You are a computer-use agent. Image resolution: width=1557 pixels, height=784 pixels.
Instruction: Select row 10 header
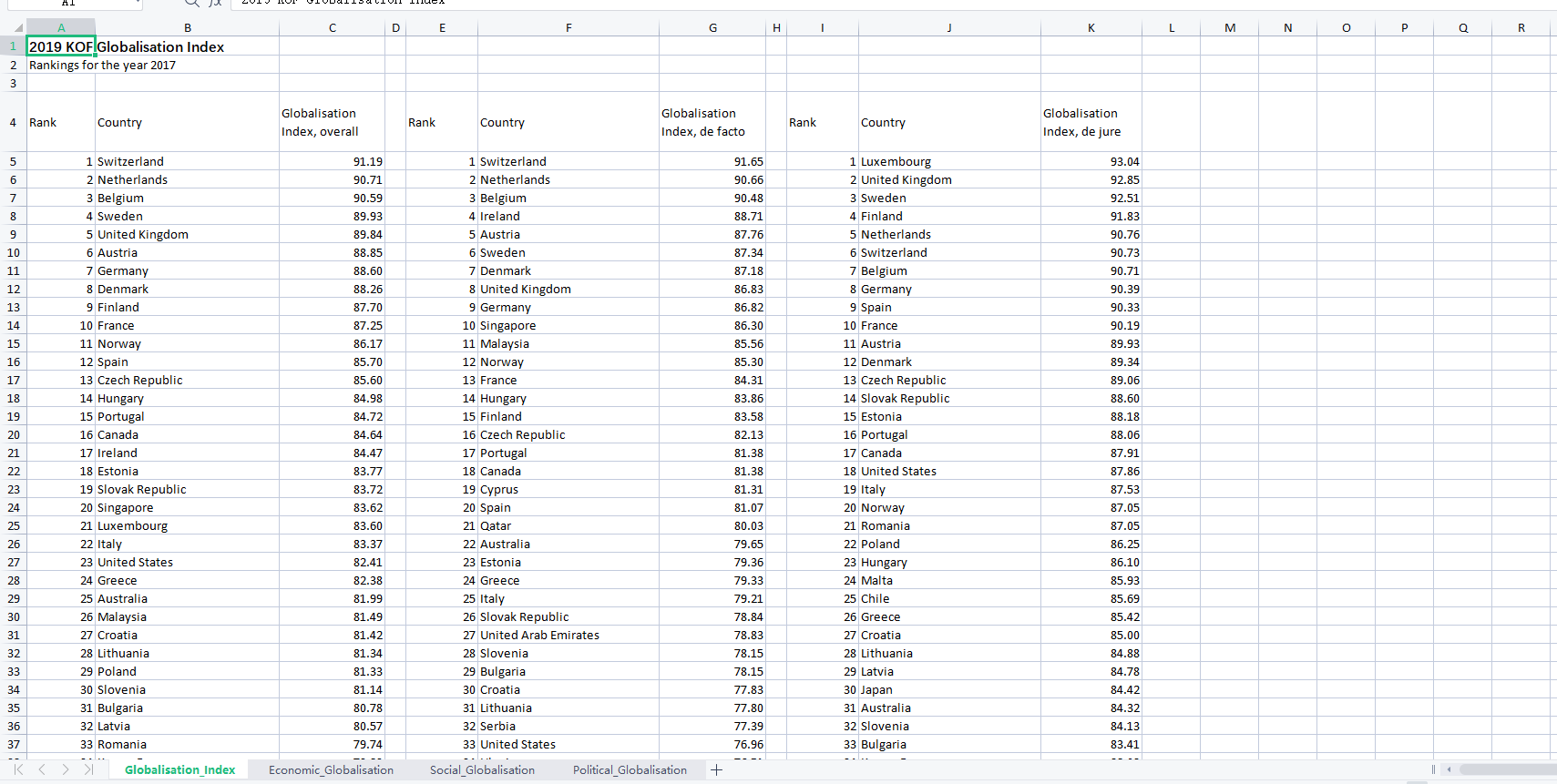pos(14,252)
